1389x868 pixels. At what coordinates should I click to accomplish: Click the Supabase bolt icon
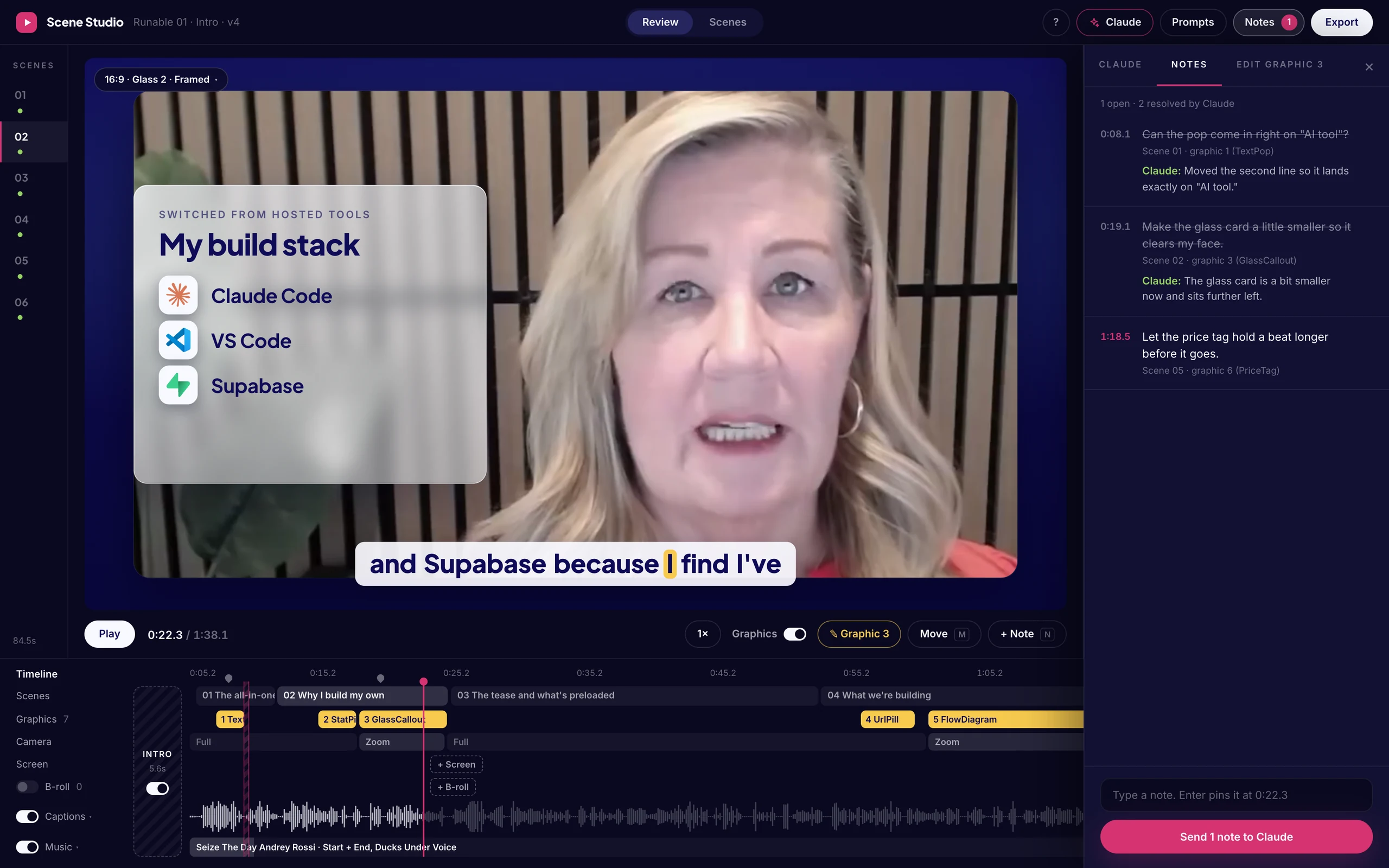pos(178,385)
